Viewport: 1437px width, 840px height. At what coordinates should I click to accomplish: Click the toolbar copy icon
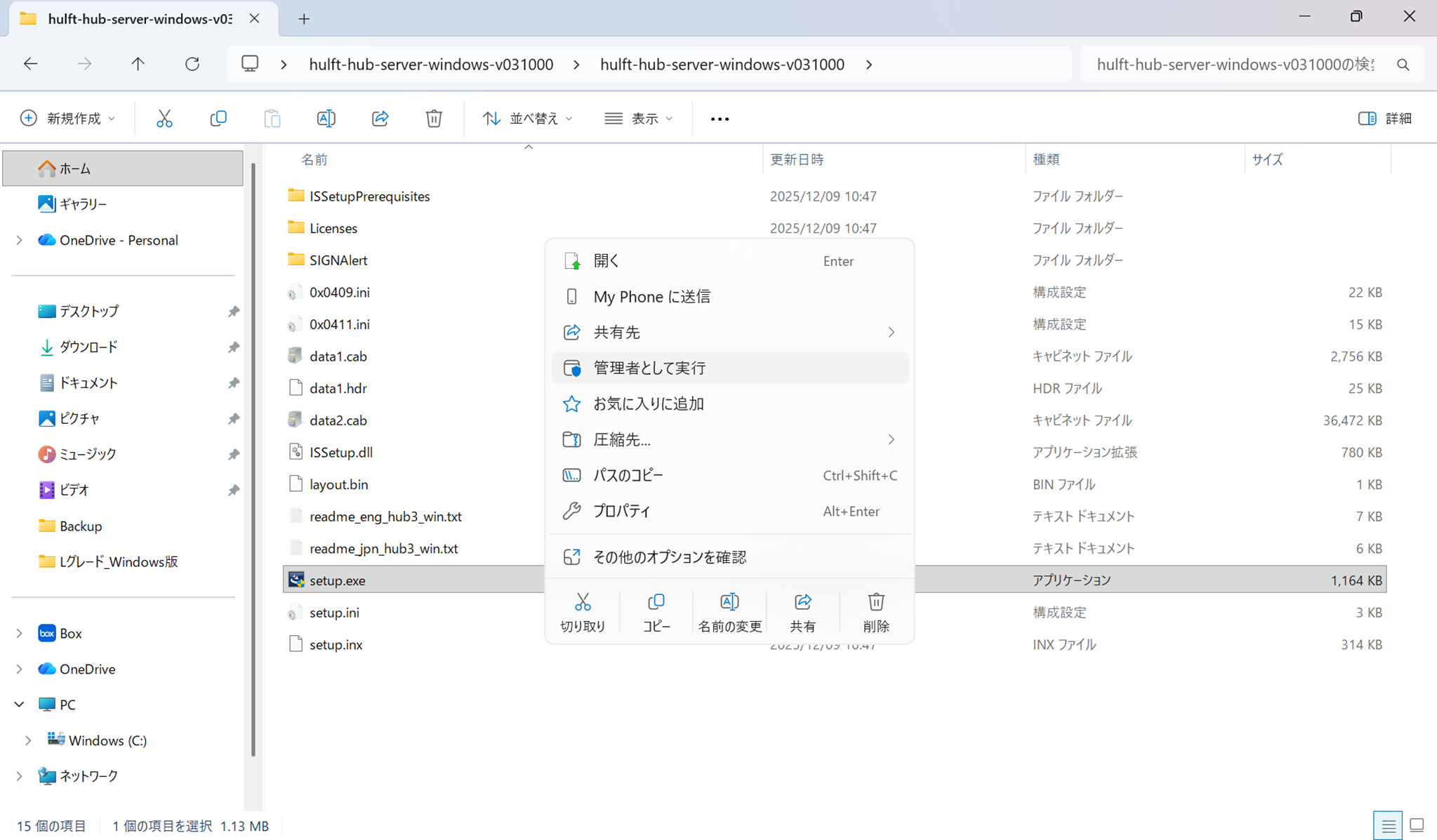218,119
